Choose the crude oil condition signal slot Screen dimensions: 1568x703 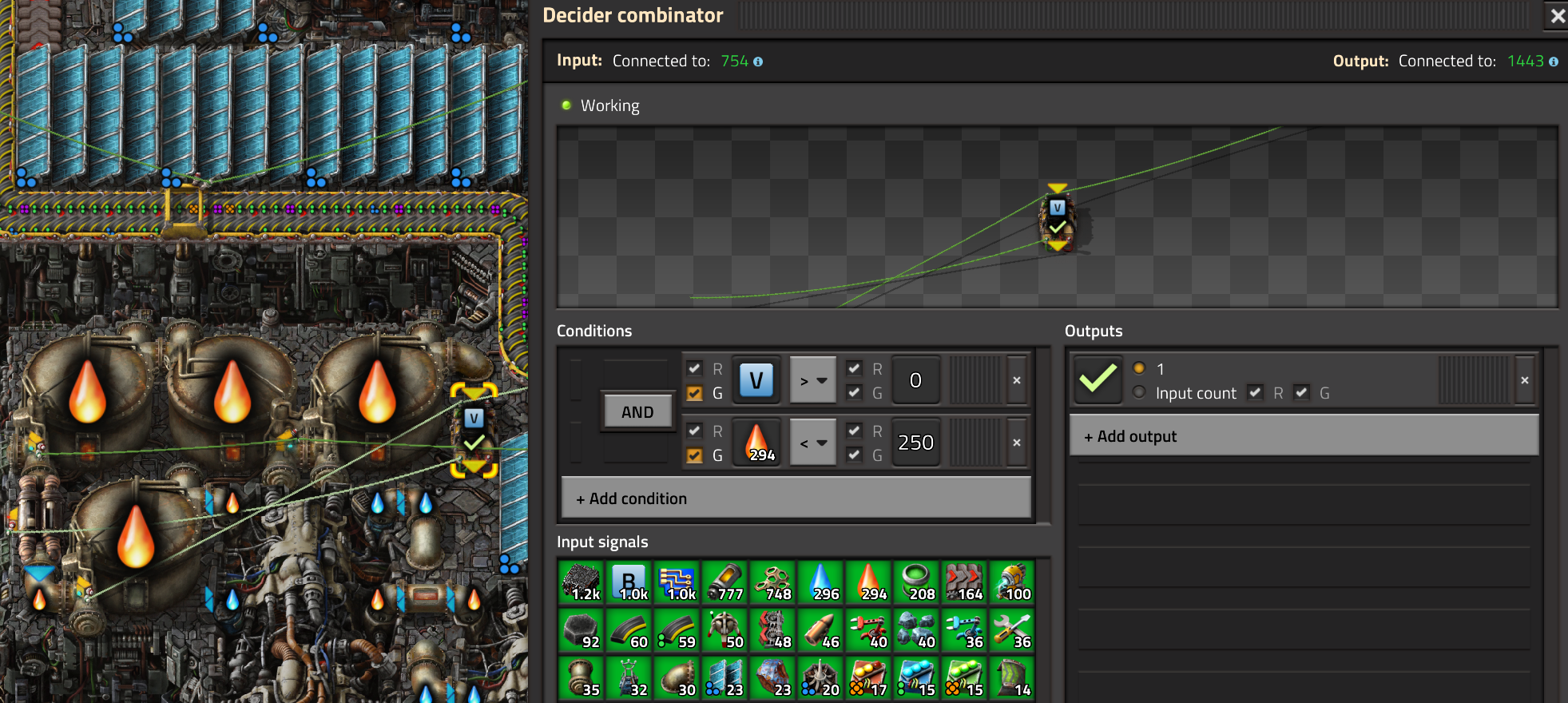tap(756, 443)
